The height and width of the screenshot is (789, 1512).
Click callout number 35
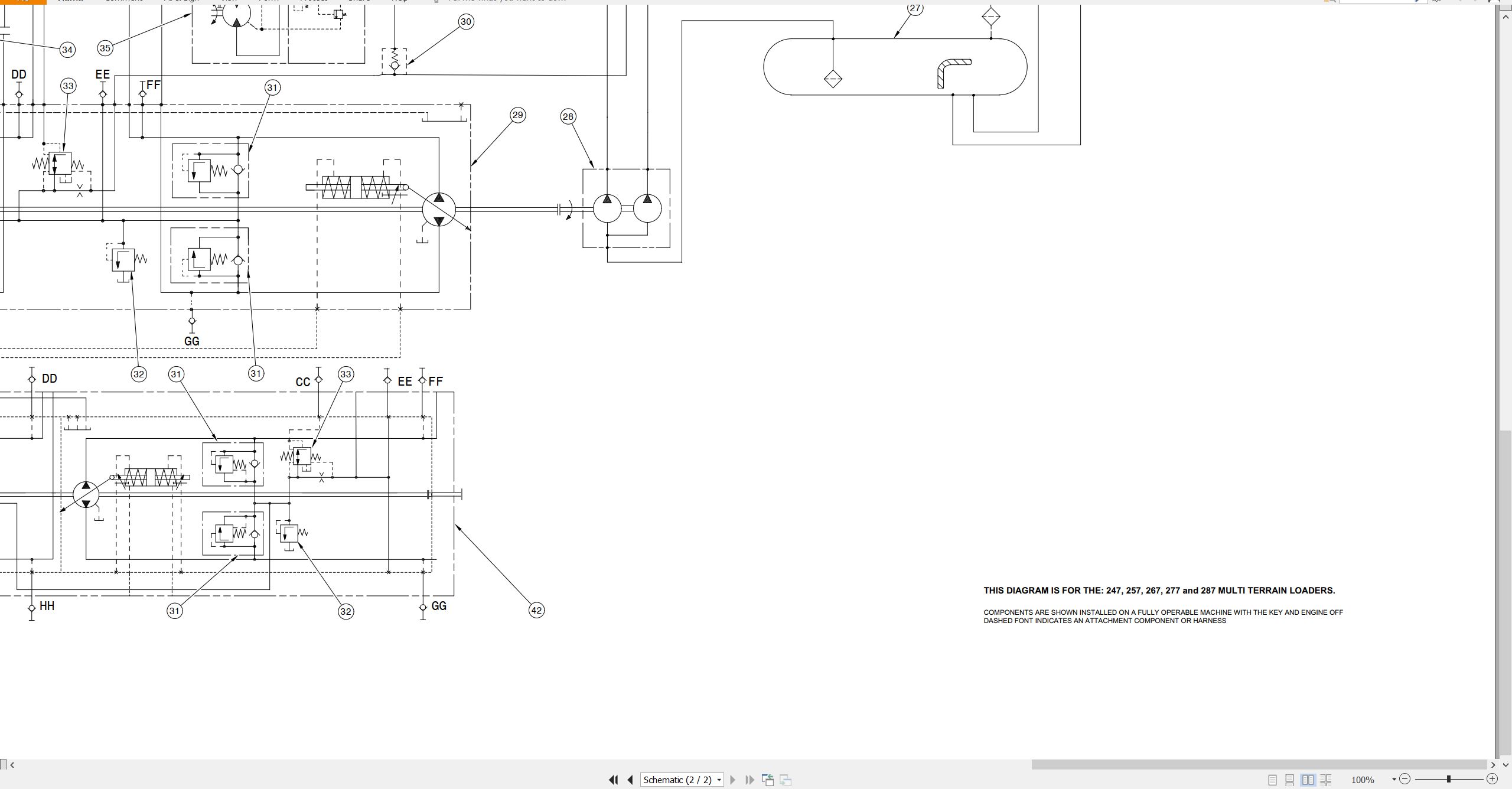tap(105, 48)
